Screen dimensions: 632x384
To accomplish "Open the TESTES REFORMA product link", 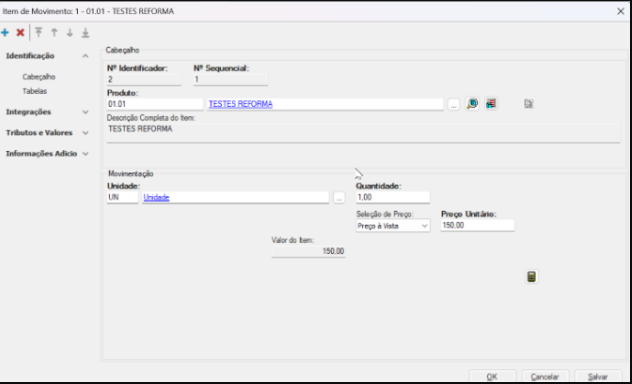I will point(241,104).
